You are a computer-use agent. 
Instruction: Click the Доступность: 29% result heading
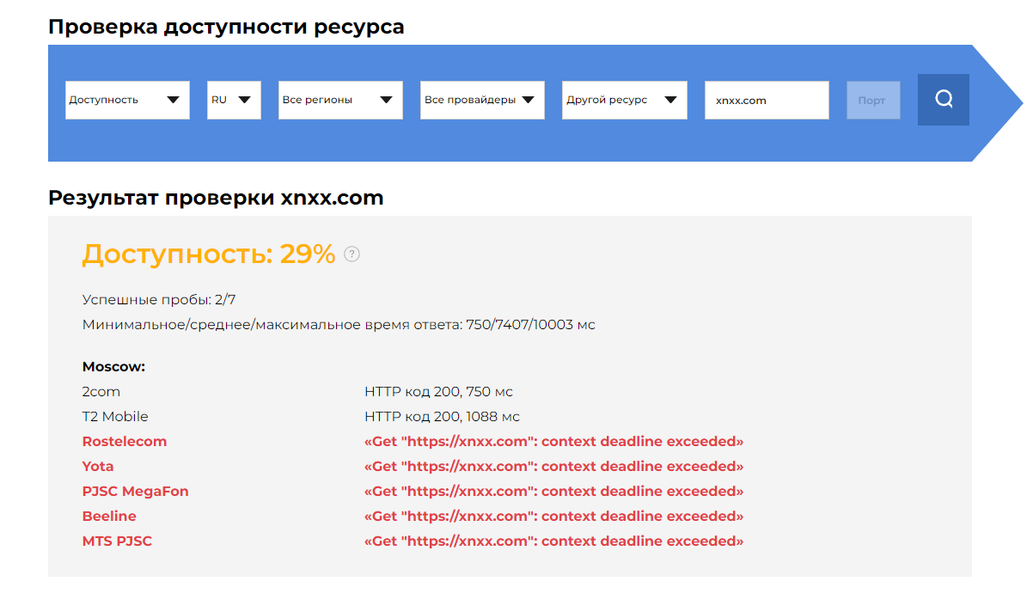tap(208, 254)
